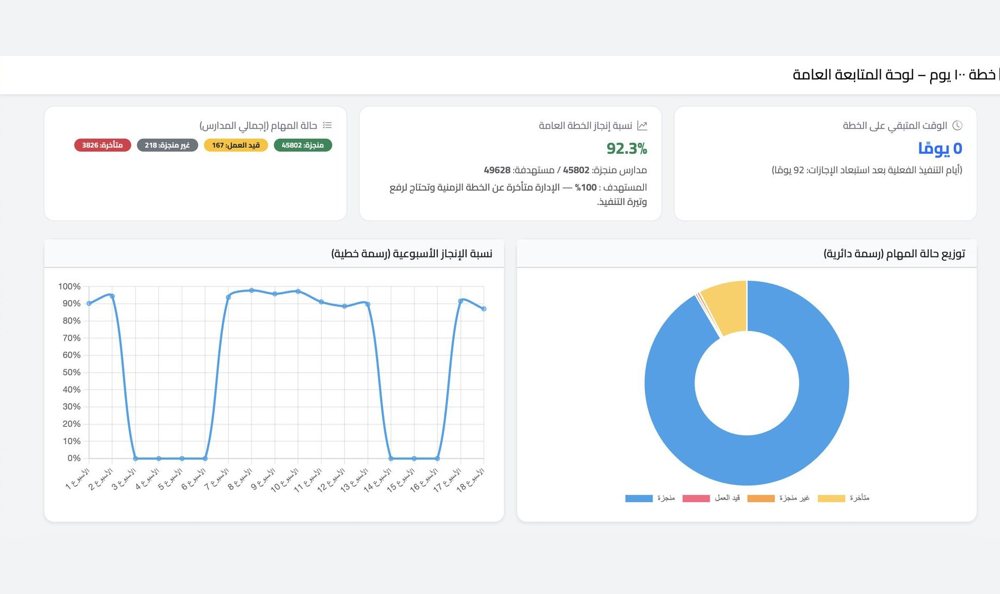The width and height of the screenshot is (1000, 594).
Task: Select the week 1 data point on the line chart
Action: point(89,304)
